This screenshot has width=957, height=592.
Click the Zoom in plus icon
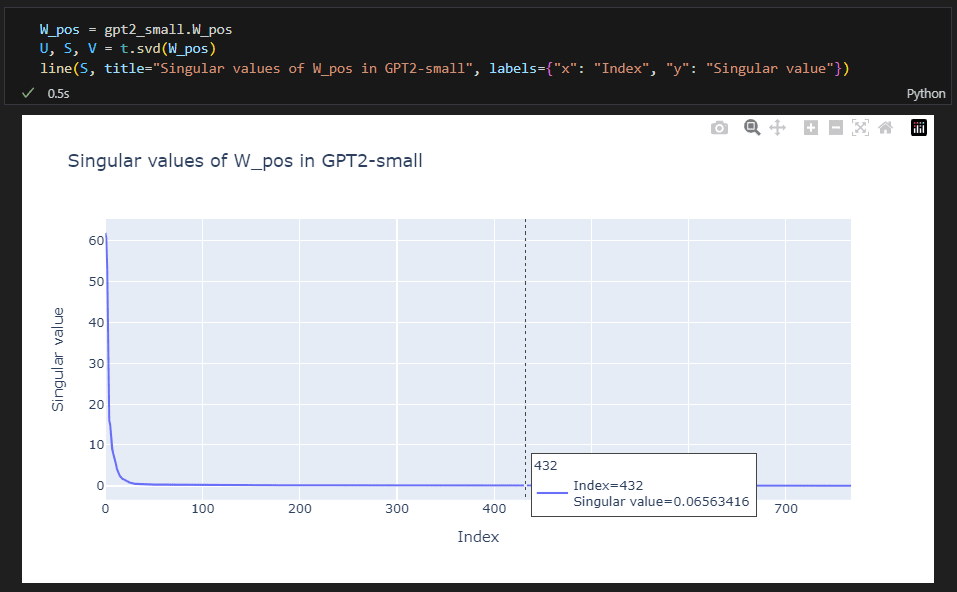[x=811, y=128]
